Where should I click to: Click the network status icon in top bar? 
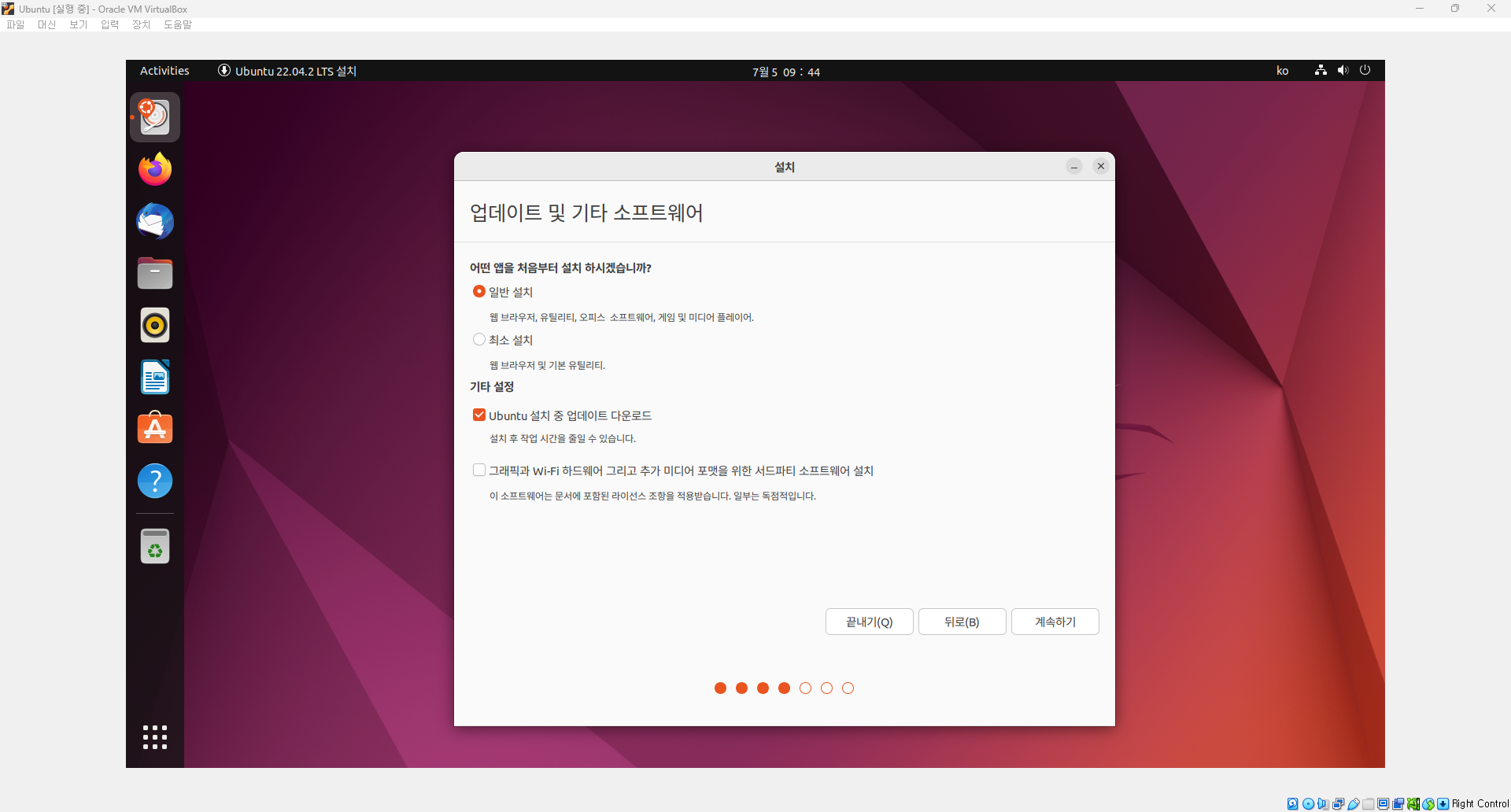point(1321,71)
